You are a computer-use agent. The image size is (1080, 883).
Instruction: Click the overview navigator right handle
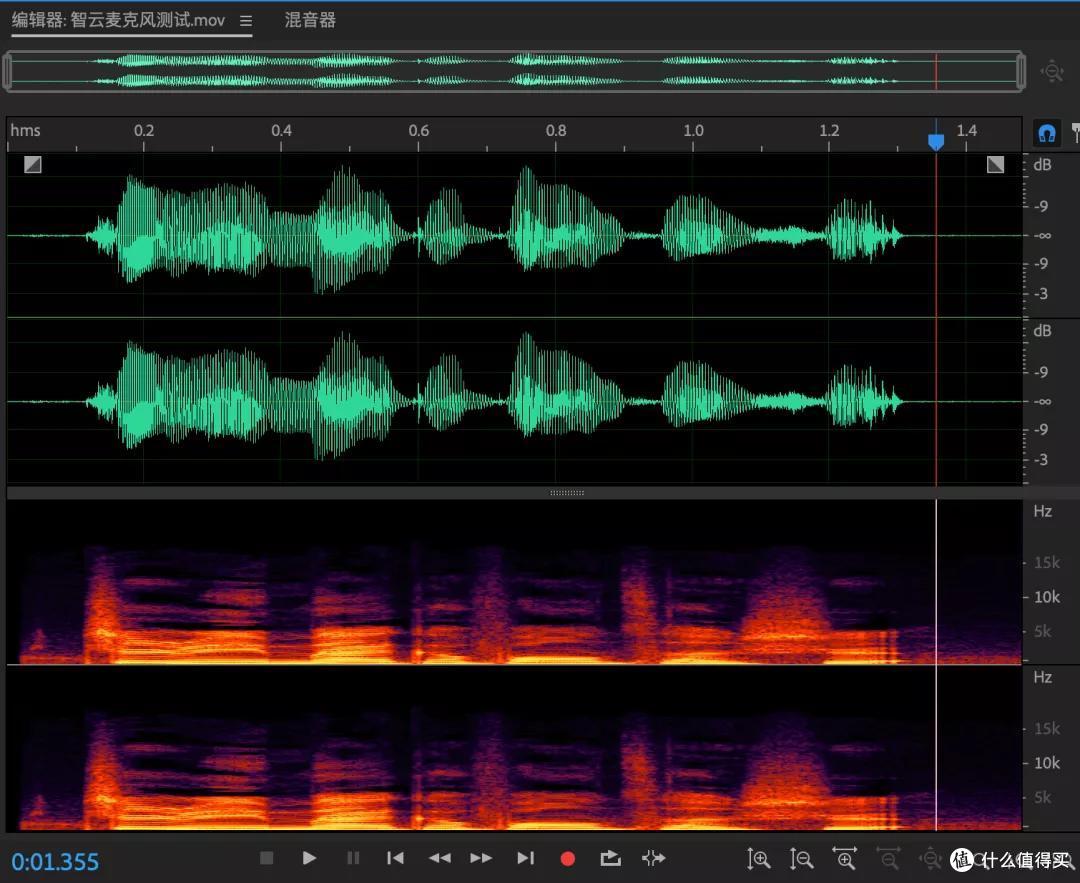1021,71
